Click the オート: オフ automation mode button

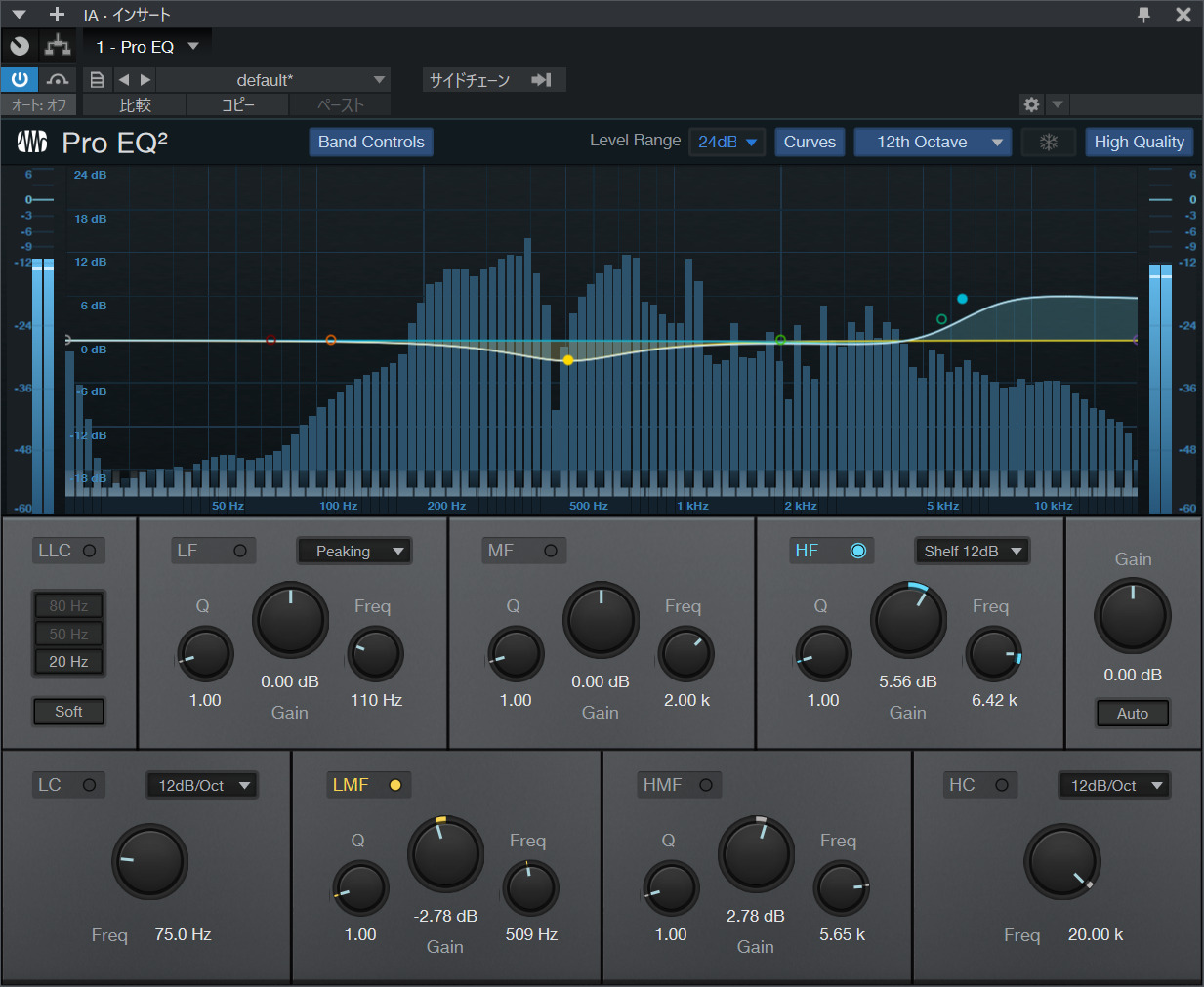[x=40, y=105]
